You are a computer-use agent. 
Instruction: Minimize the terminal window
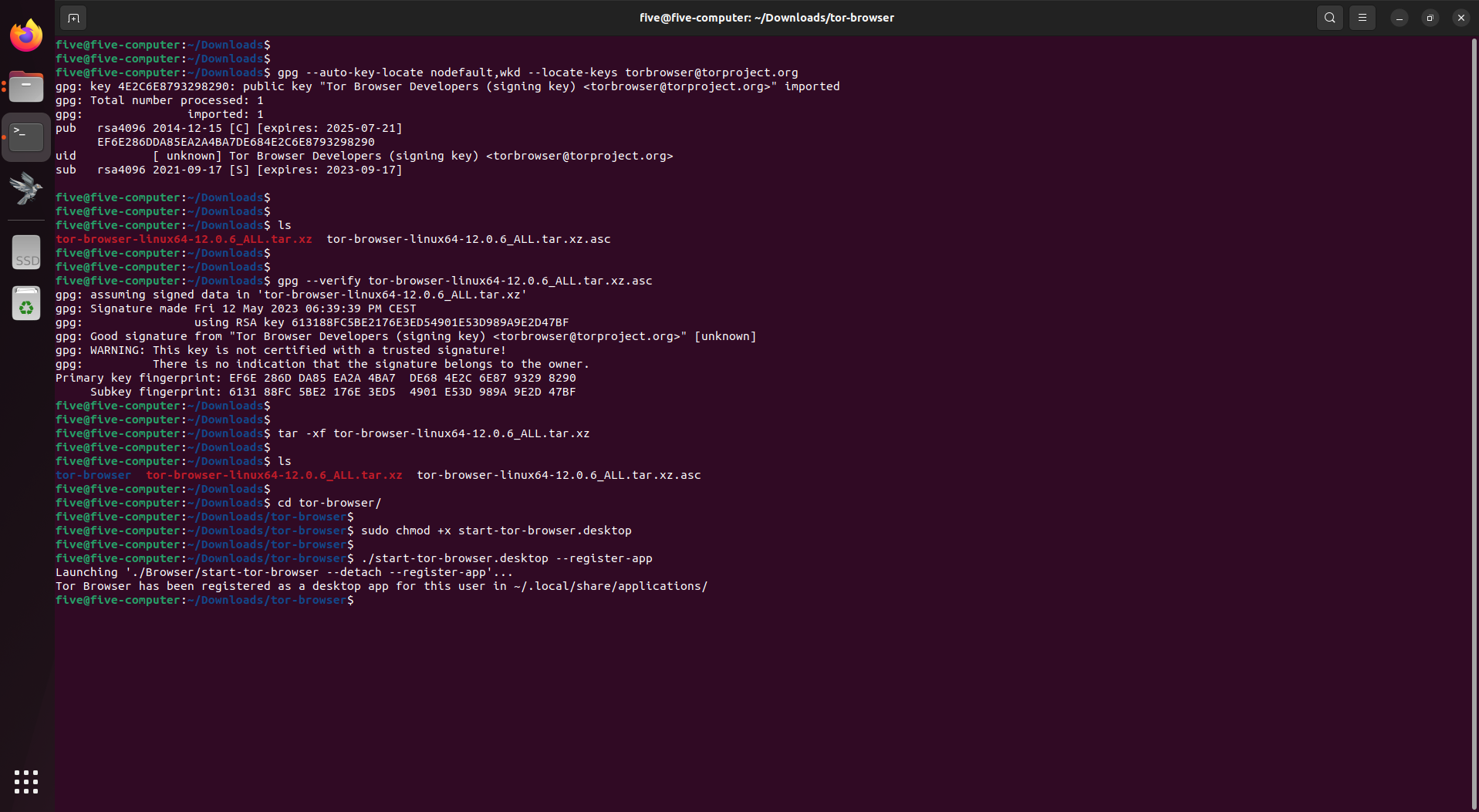coord(1400,18)
